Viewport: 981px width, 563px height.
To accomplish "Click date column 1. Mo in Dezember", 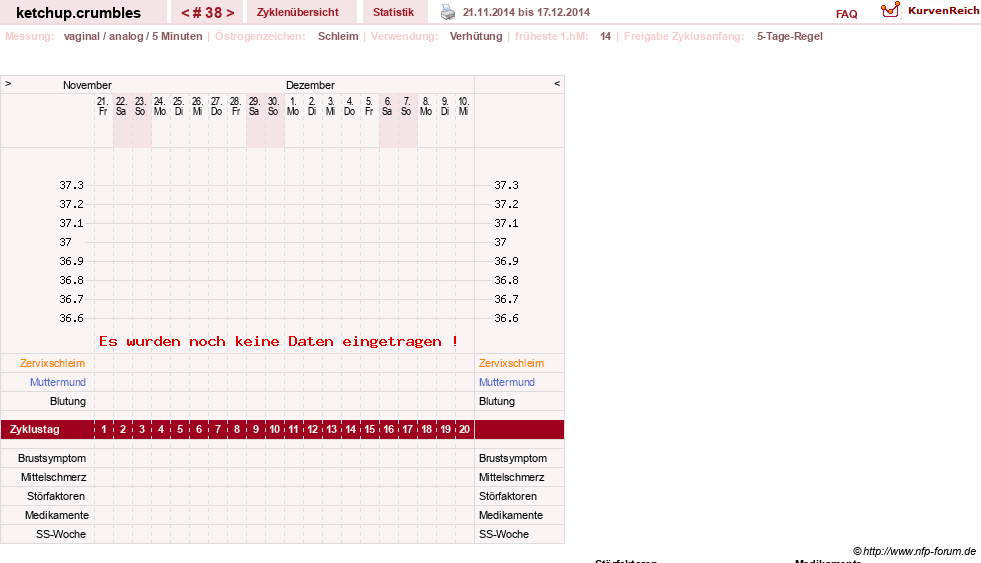I will pos(293,106).
